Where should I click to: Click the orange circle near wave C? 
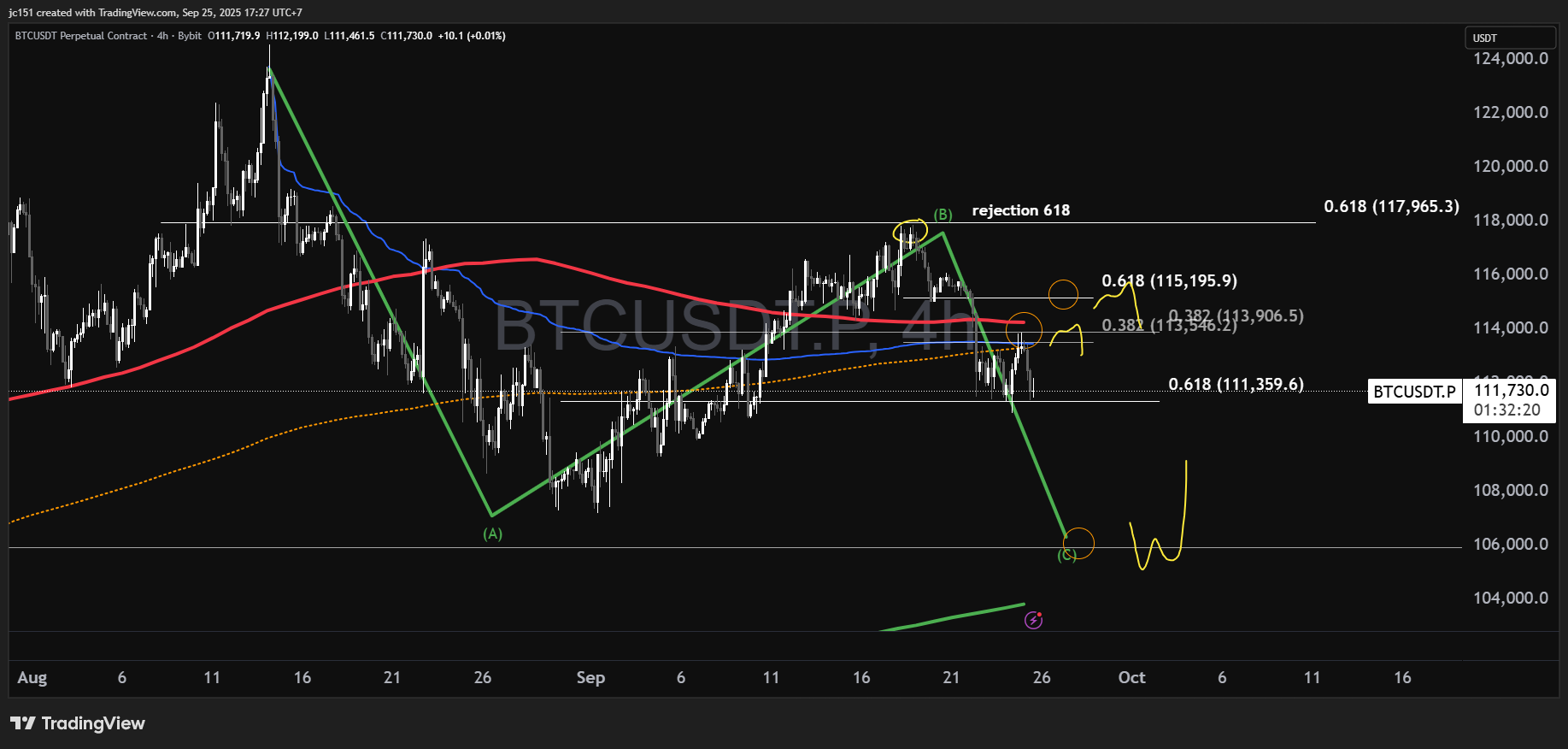coord(1078,543)
